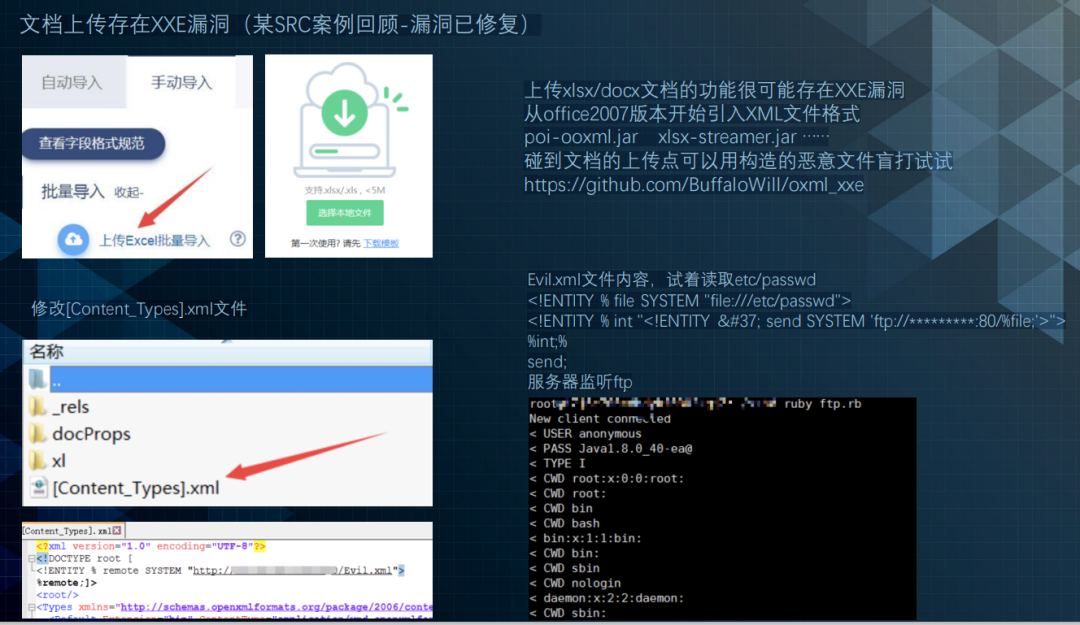Switch to the 自动导入 tab
Screen dimensions: 1080x625
[72, 83]
